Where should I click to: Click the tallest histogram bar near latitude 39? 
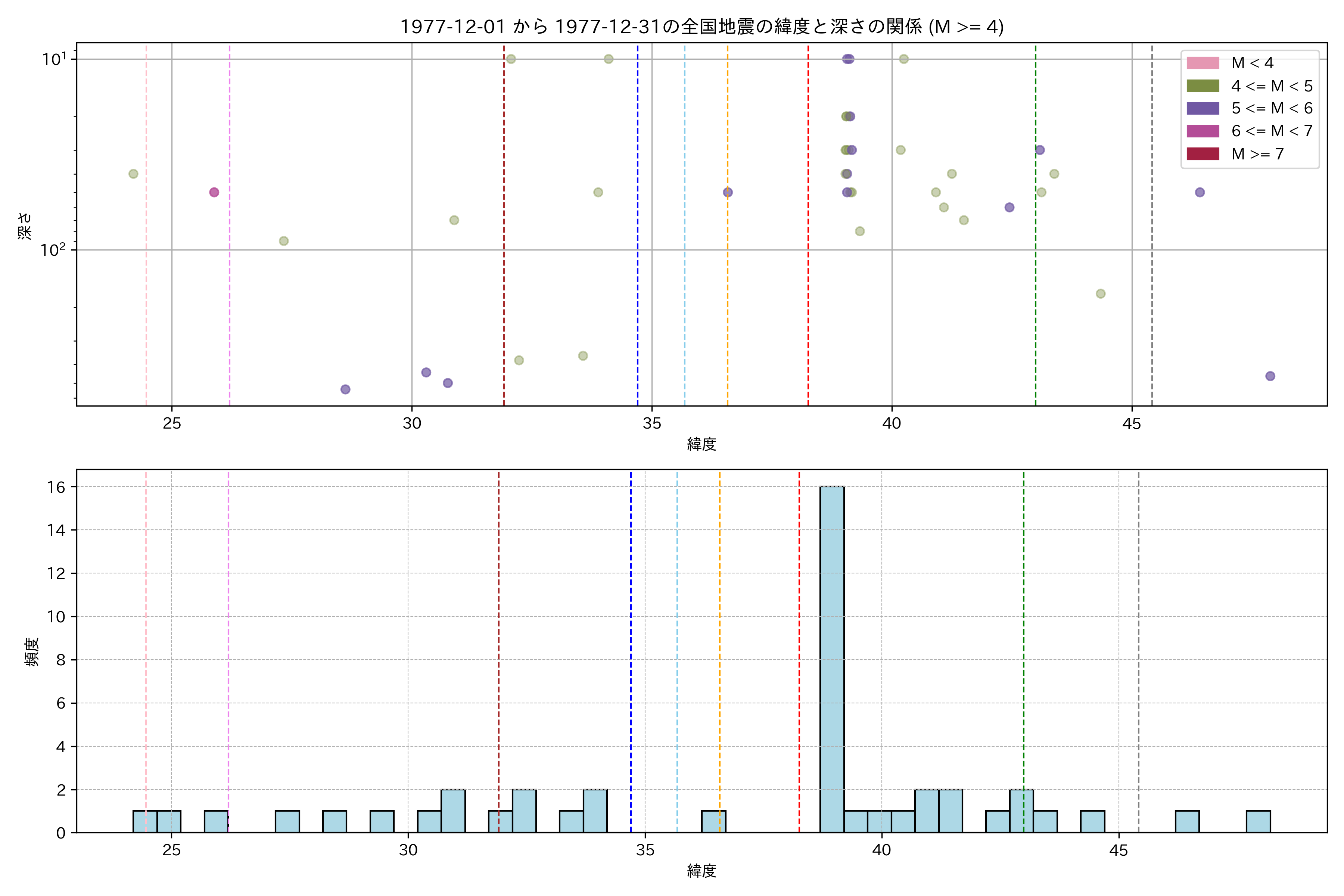832,659
